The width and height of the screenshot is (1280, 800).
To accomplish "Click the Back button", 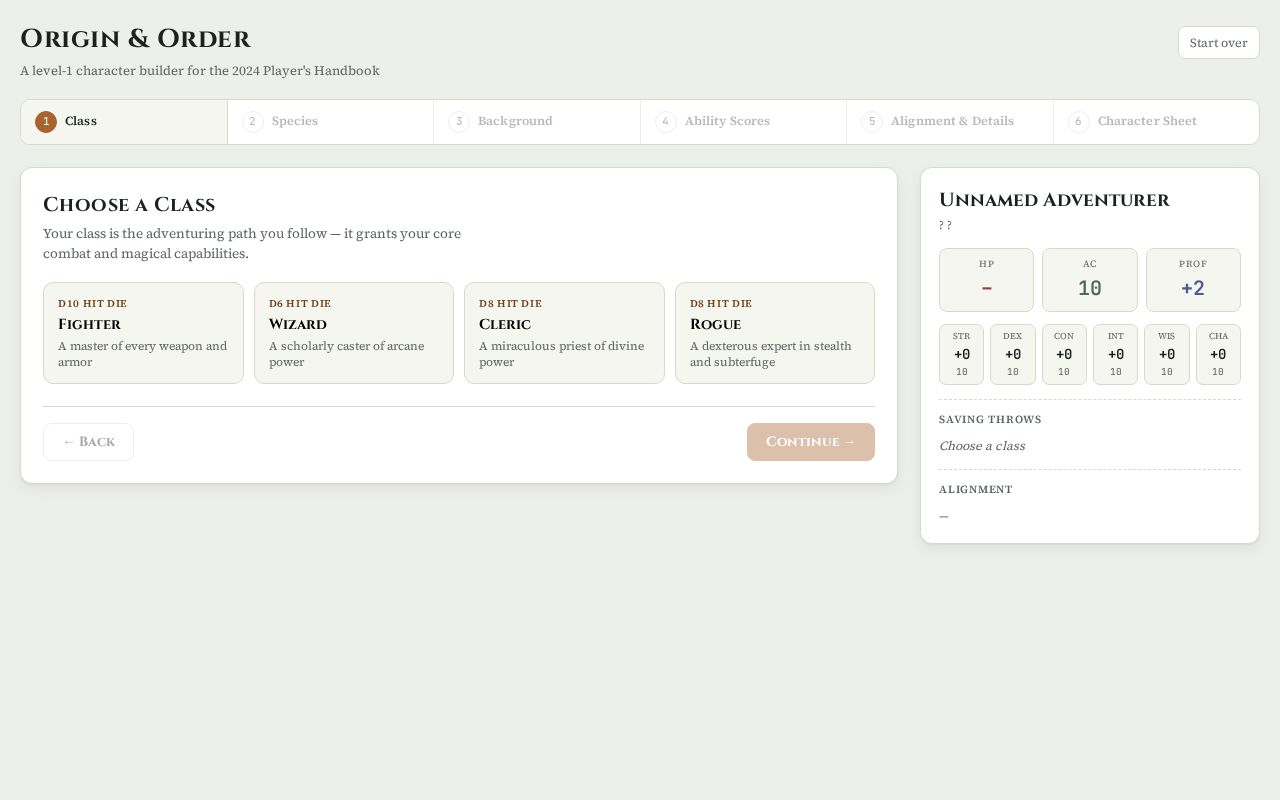I will point(88,442).
